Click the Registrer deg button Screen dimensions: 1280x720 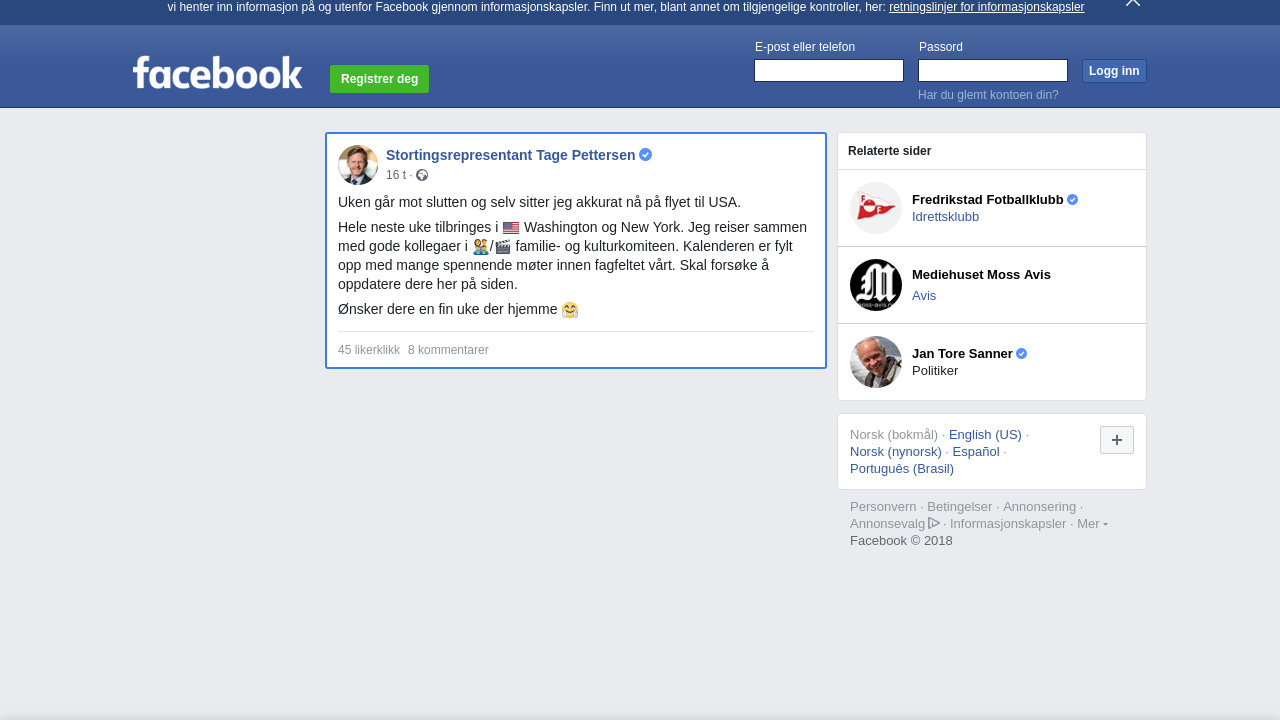[379, 79]
